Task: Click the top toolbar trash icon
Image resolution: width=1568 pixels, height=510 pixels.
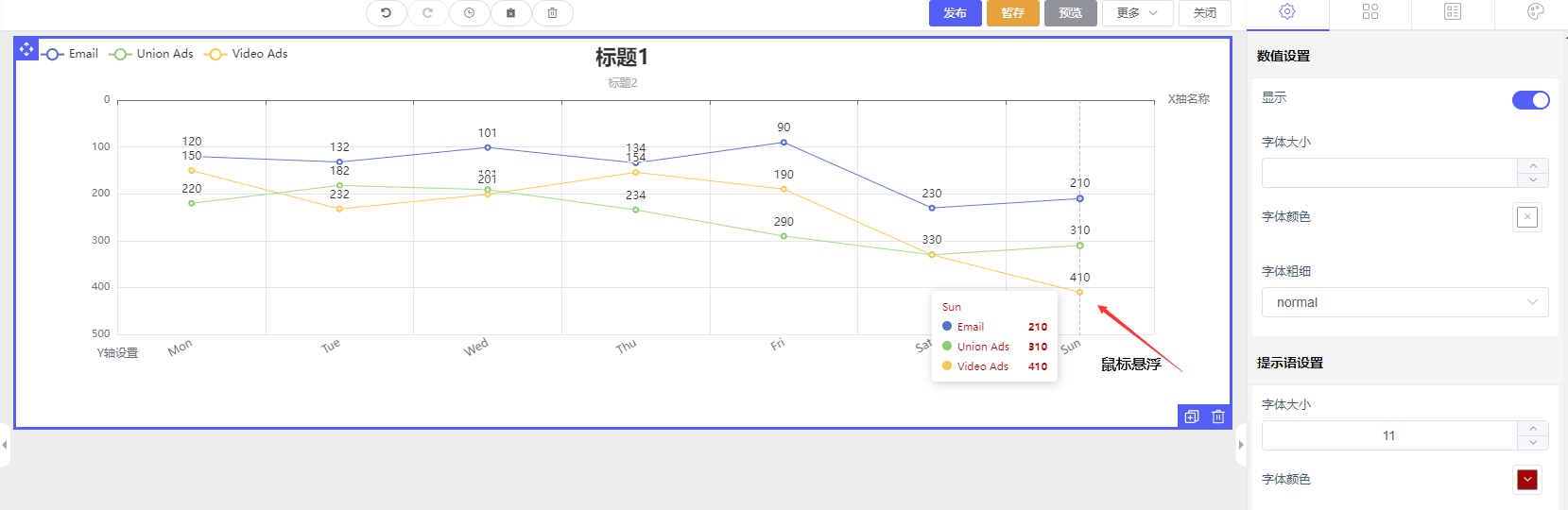Action: tap(552, 13)
